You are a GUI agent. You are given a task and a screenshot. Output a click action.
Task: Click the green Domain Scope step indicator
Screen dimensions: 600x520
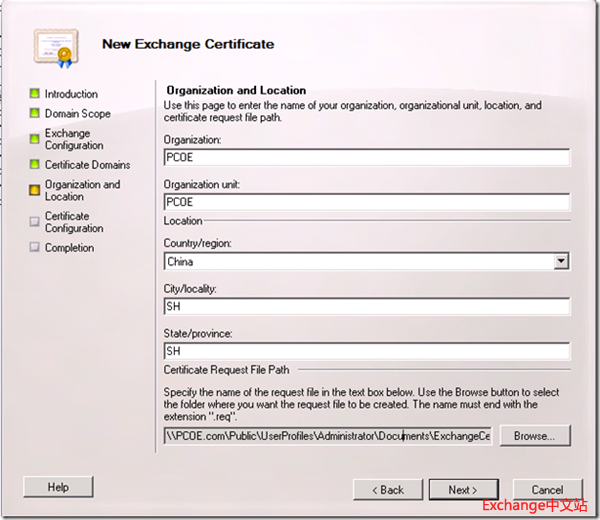tap(35, 113)
